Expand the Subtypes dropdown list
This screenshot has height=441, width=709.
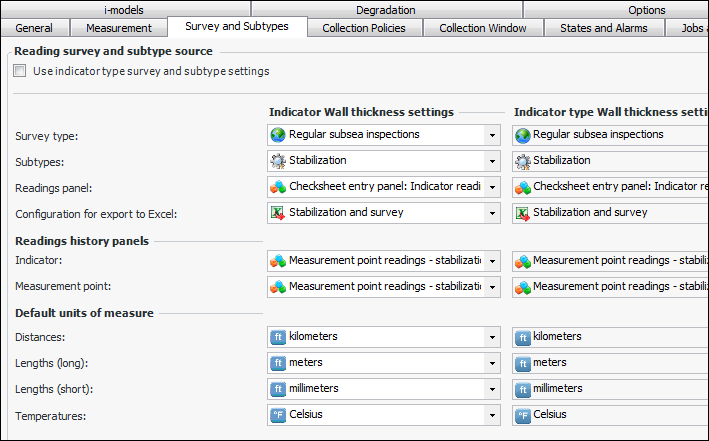[491, 160]
